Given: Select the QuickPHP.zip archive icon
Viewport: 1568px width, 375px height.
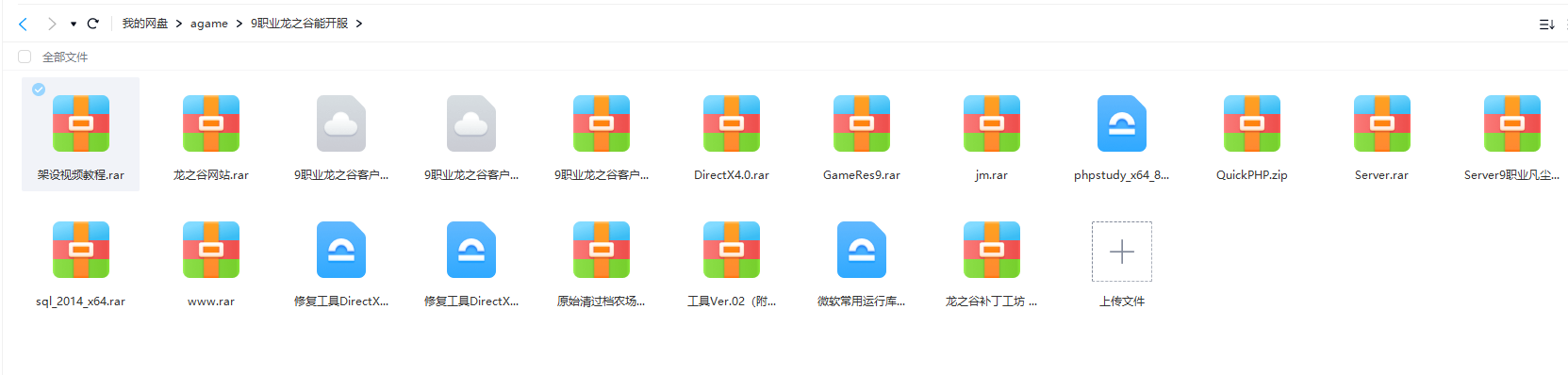Looking at the screenshot, I should click(x=1252, y=123).
